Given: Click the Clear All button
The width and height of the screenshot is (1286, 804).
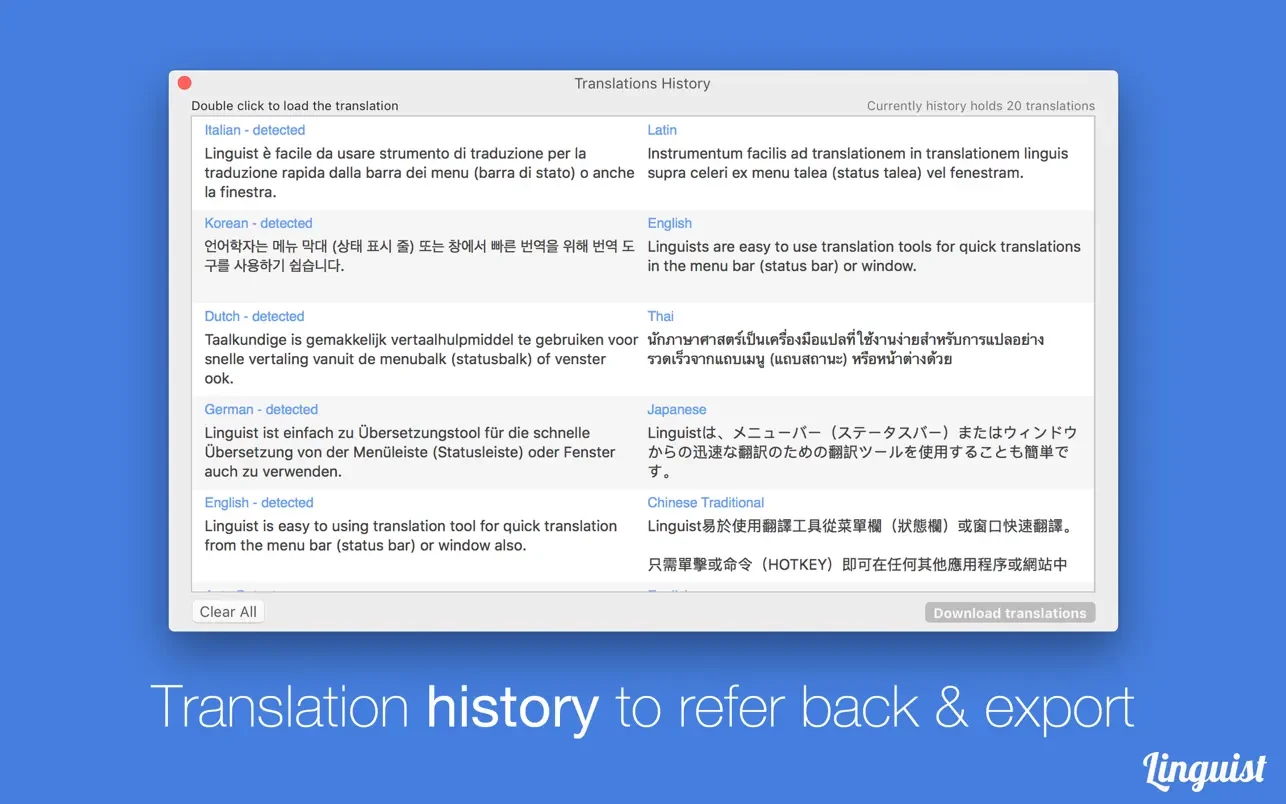Looking at the screenshot, I should tap(228, 612).
